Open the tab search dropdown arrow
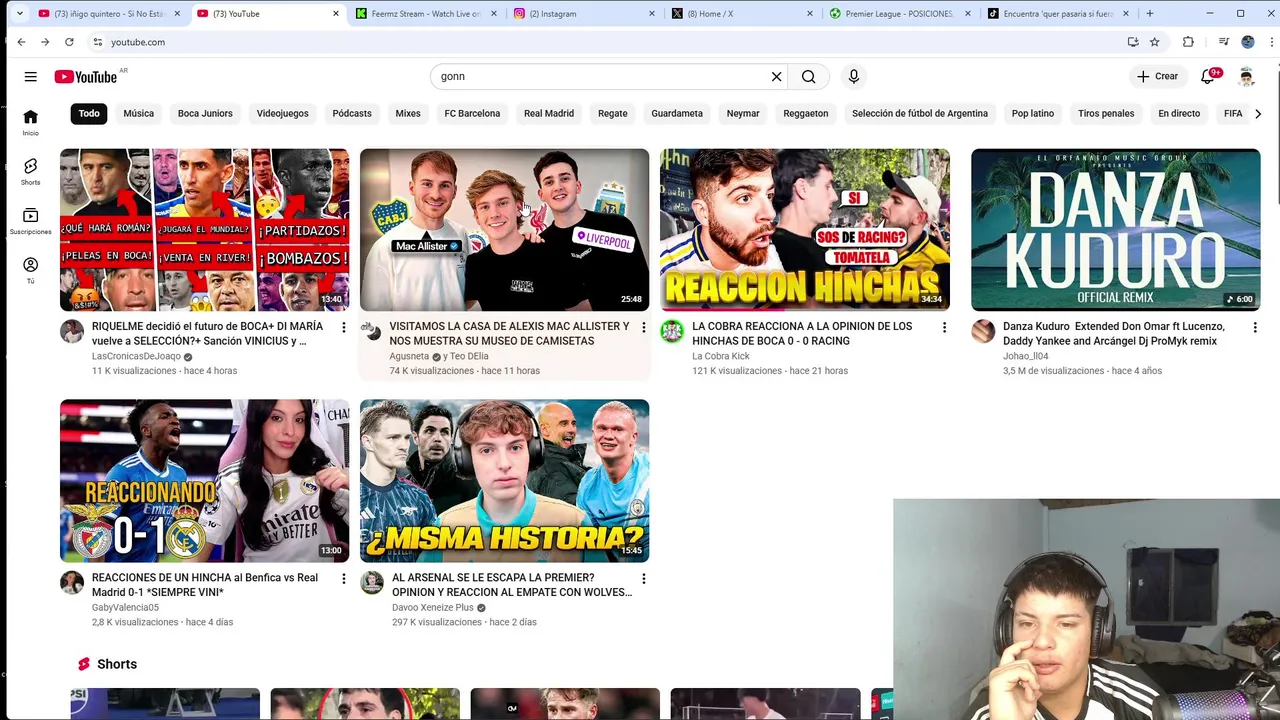This screenshot has width=1280, height=720. point(19,14)
